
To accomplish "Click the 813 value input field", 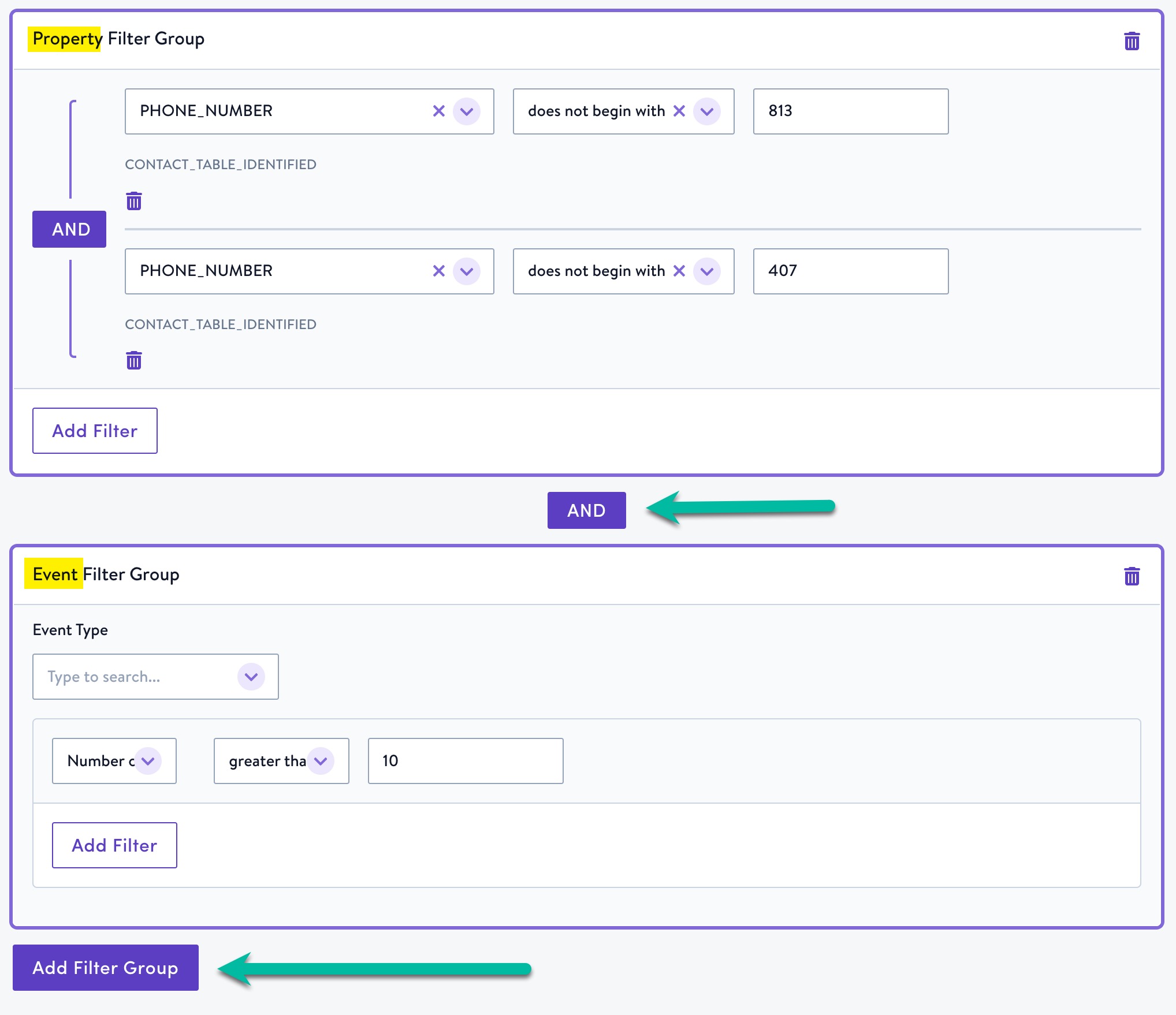I will (850, 110).
